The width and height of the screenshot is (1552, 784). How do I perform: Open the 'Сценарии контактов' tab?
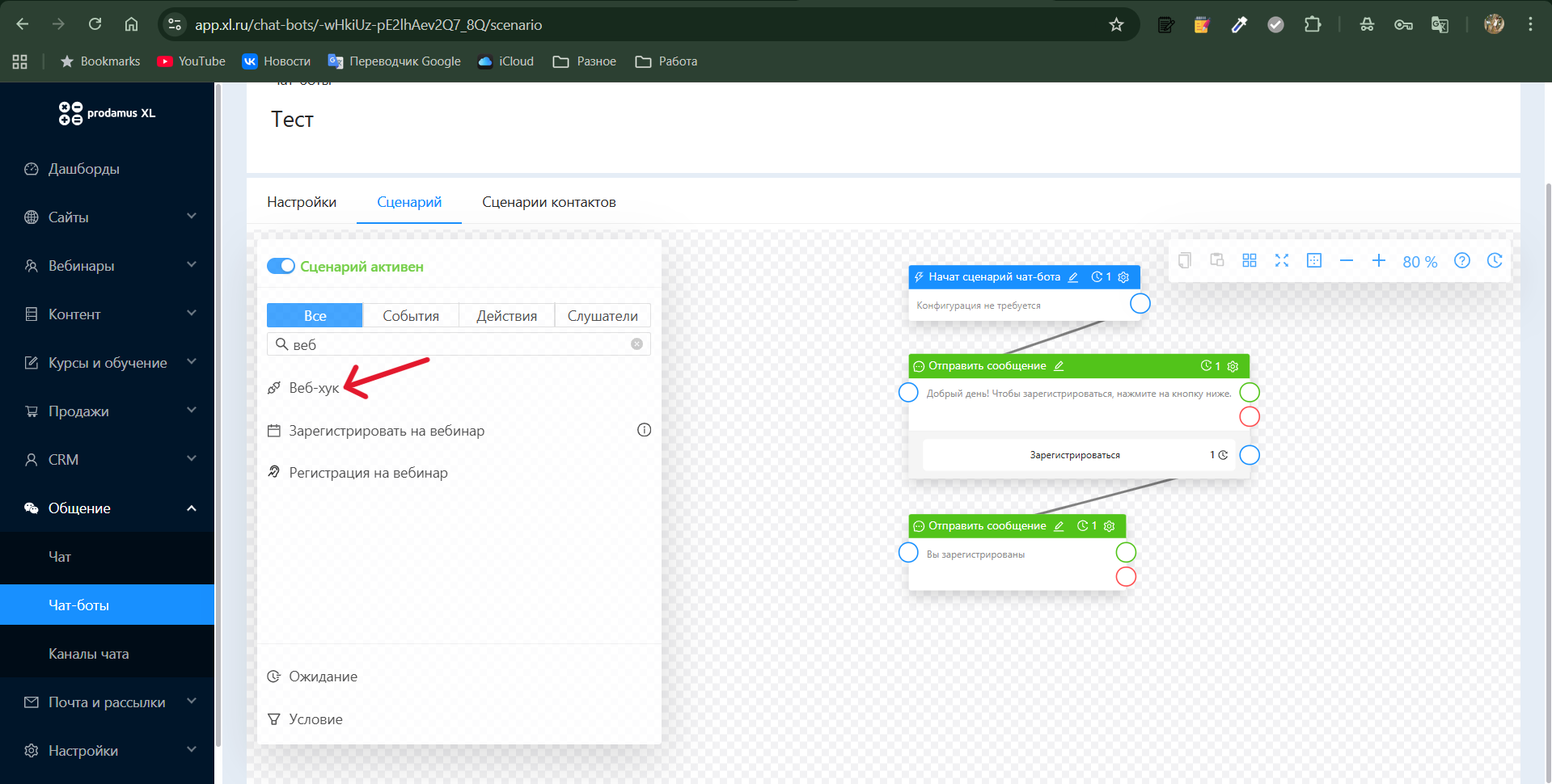pyautogui.click(x=548, y=202)
